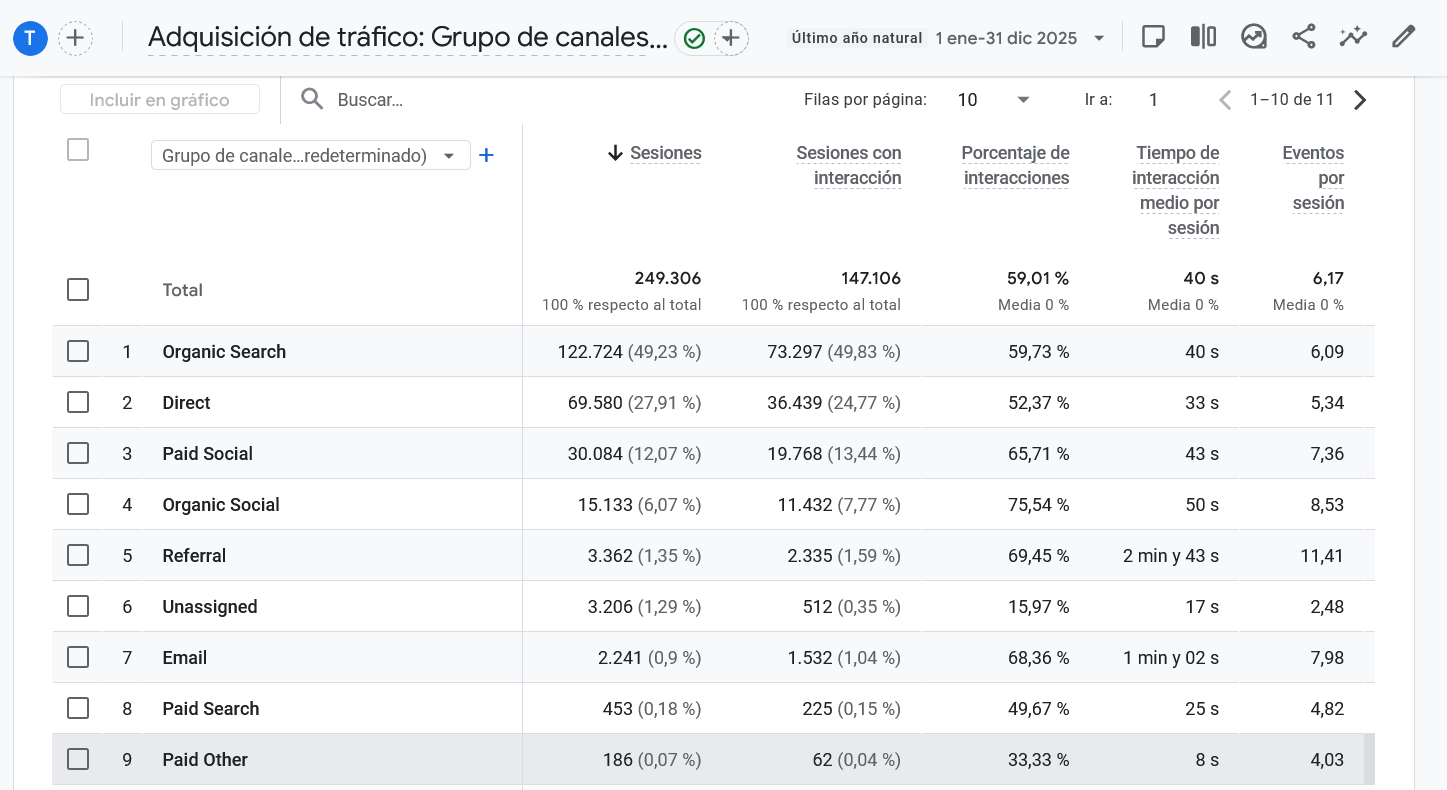Screen dimensions: 1447x790
Task: Open the rows per page dropdown
Action: 993,100
